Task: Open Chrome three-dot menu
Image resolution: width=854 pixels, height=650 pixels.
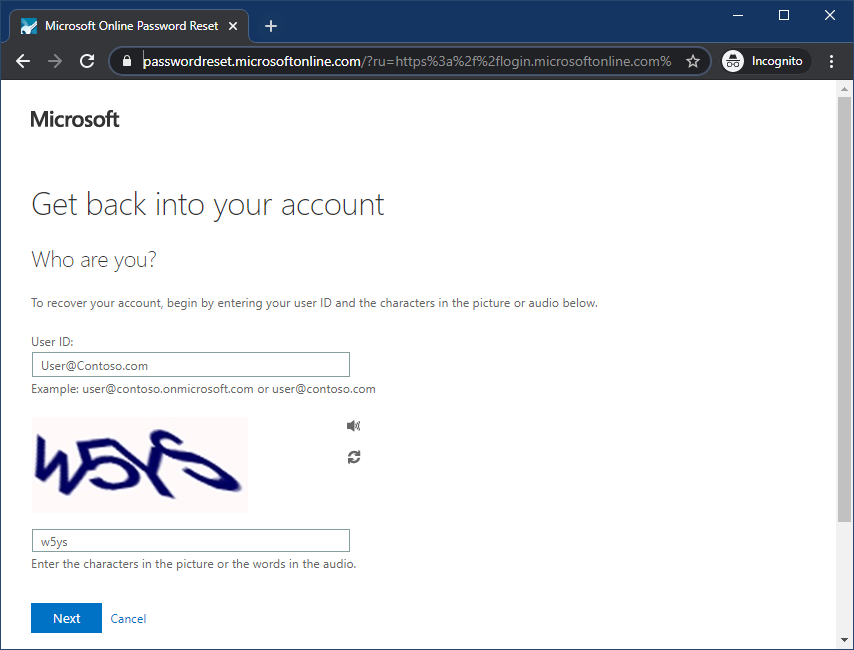Action: point(831,61)
